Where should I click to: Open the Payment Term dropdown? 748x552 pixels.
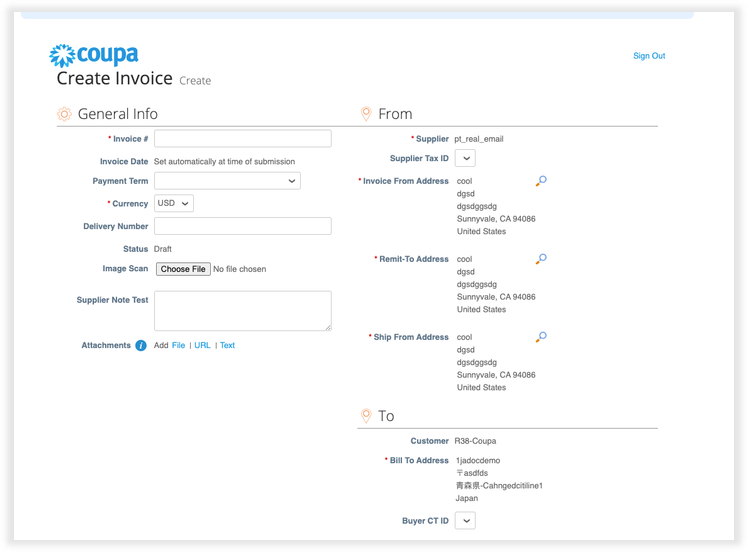point(227,181)
